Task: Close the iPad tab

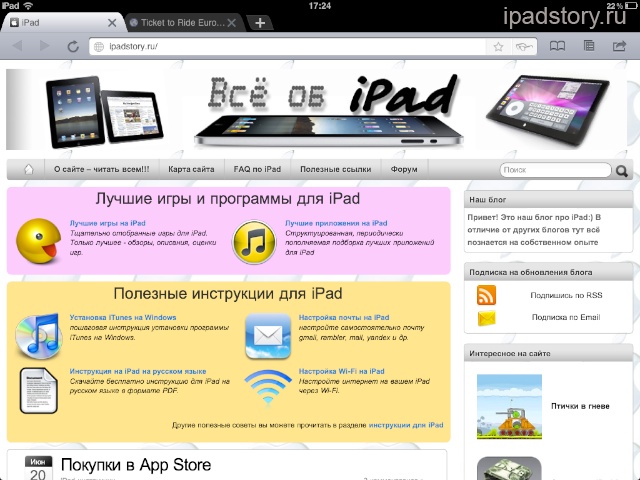Action: pos(112,23)
